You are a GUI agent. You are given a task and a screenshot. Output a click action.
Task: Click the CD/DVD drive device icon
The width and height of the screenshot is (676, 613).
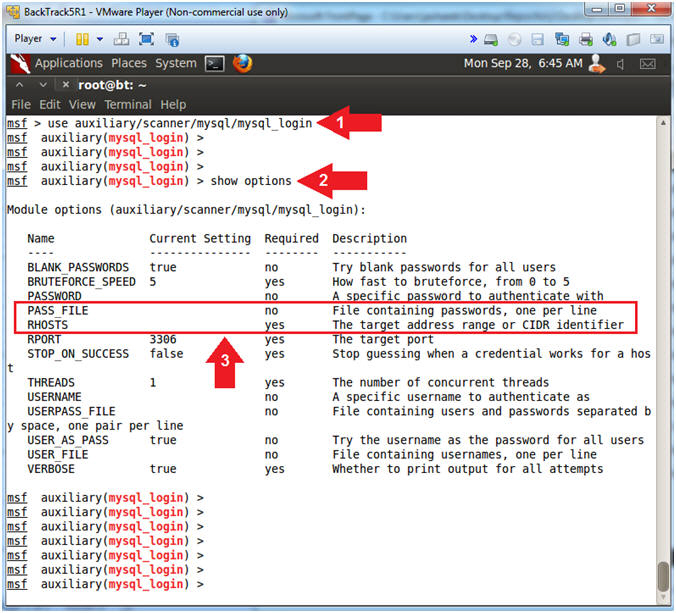[514, 40]
